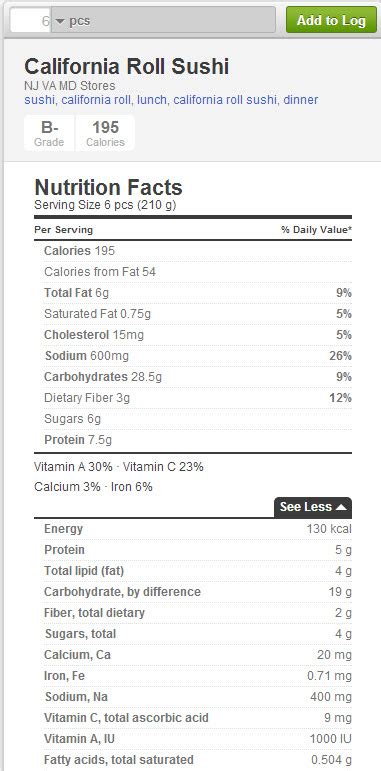Open the dinner tag link

(300, 100)
